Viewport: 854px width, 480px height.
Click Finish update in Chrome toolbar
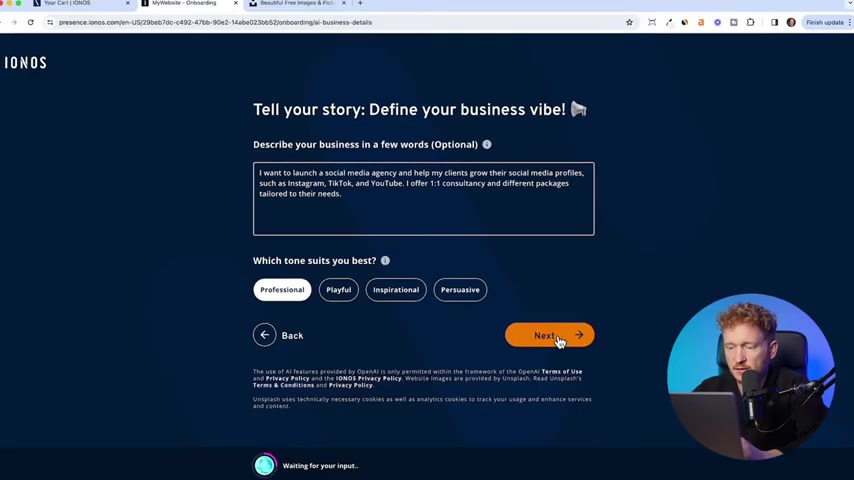pyautogui.click(x=825, y=22)
